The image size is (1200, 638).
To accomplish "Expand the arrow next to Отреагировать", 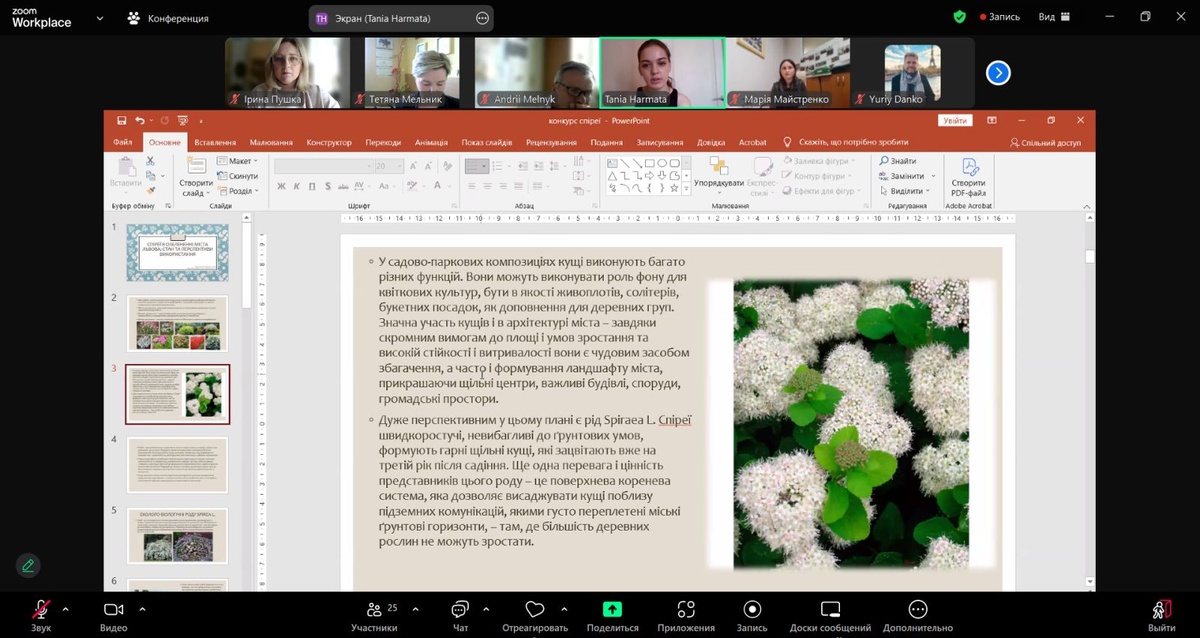I will click(x=564, y=608).
